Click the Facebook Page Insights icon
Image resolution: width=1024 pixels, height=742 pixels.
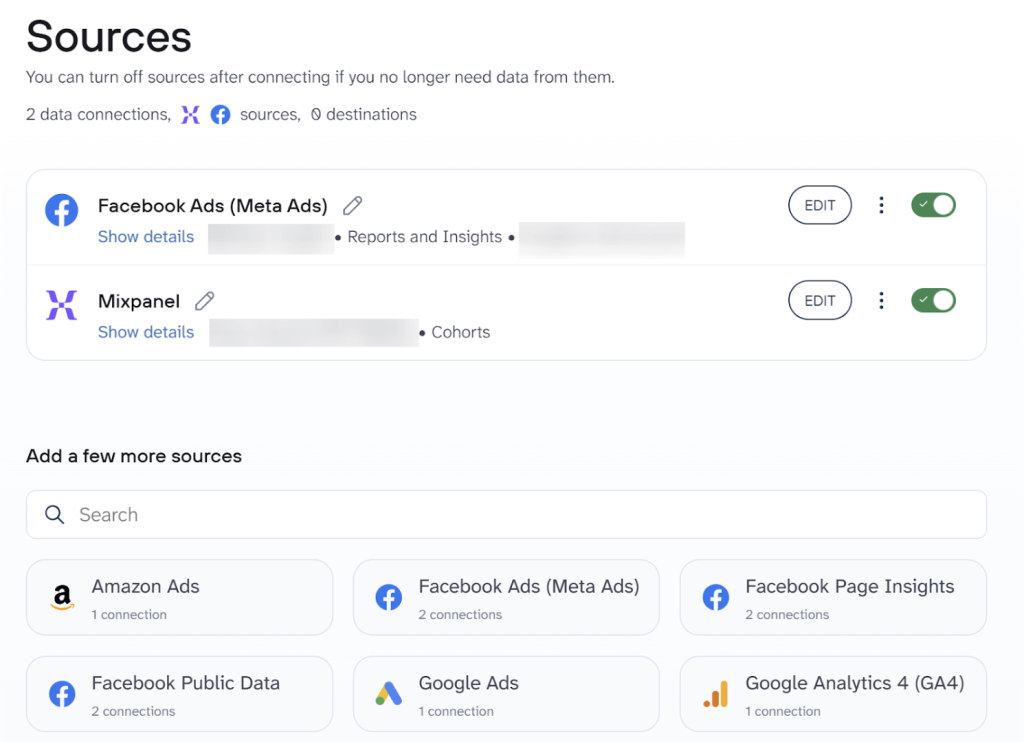(716, 597)
